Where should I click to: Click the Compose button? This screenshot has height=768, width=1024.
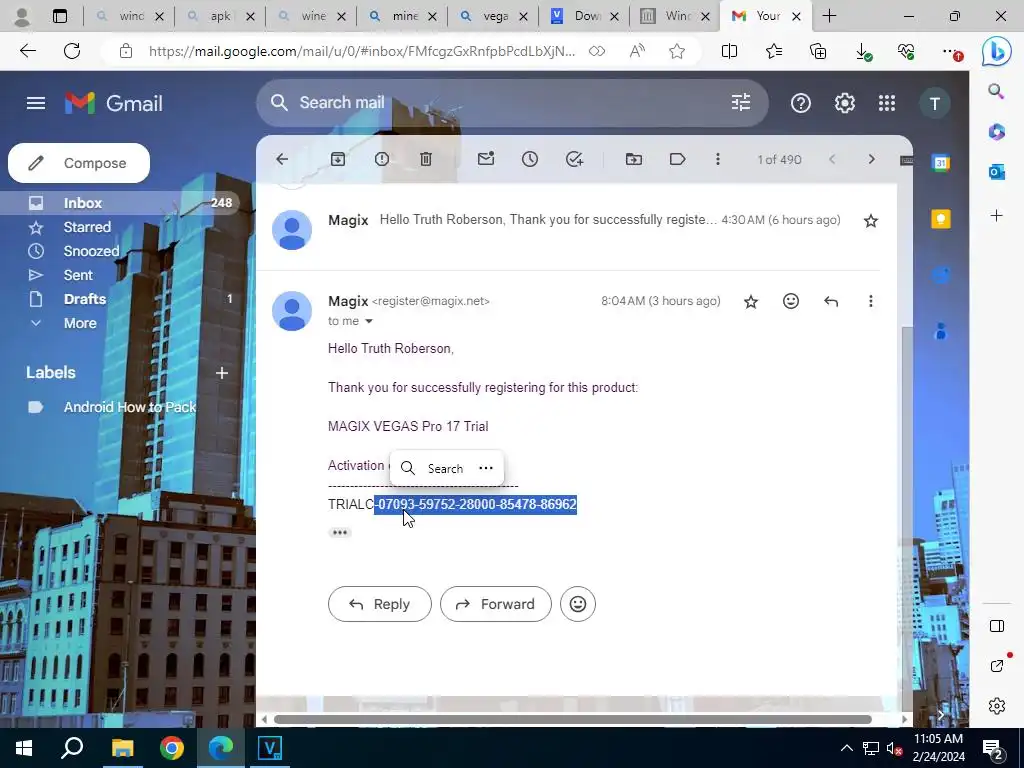click(79, 163)
